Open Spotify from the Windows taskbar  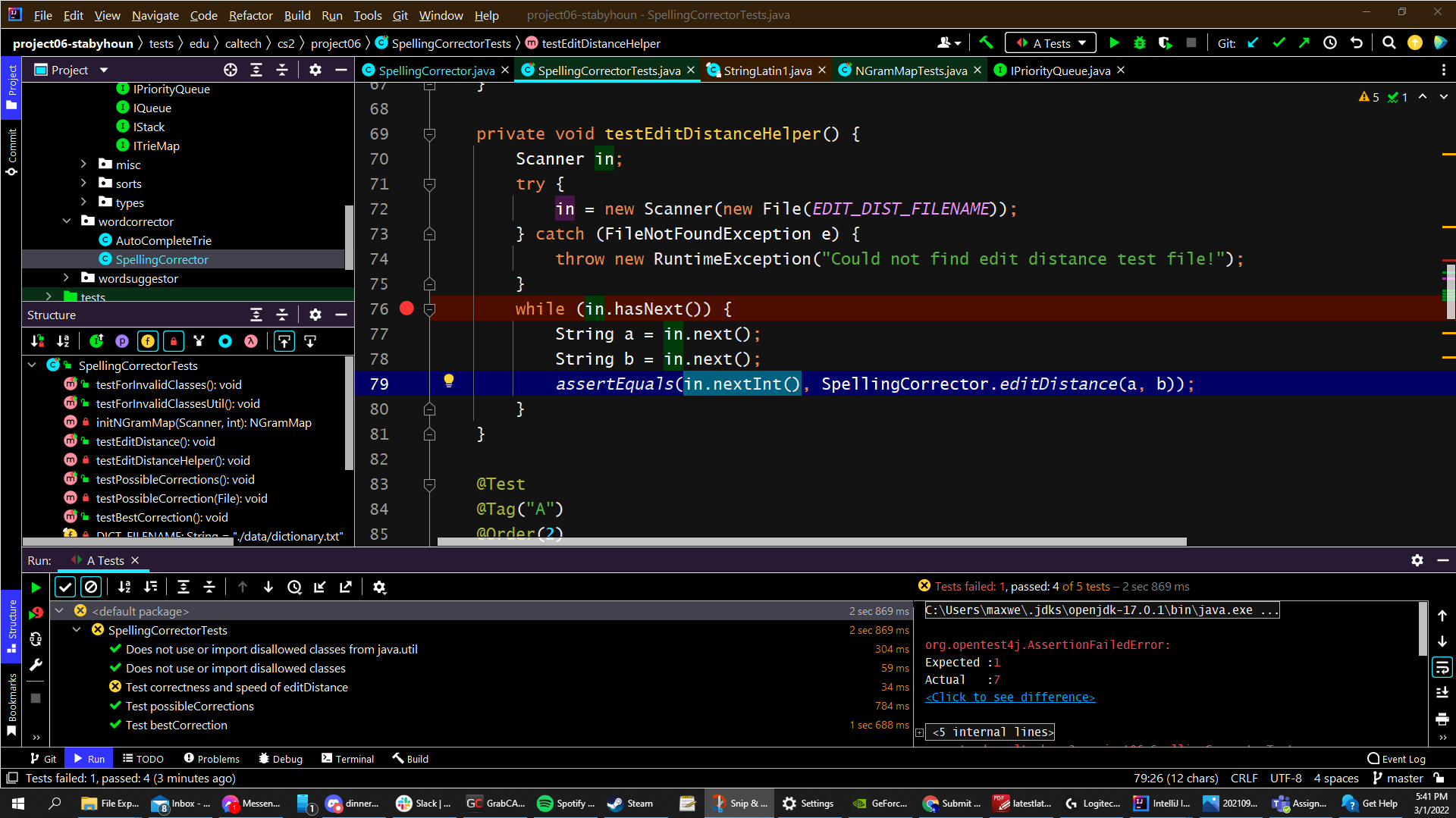tap(565, 804)
